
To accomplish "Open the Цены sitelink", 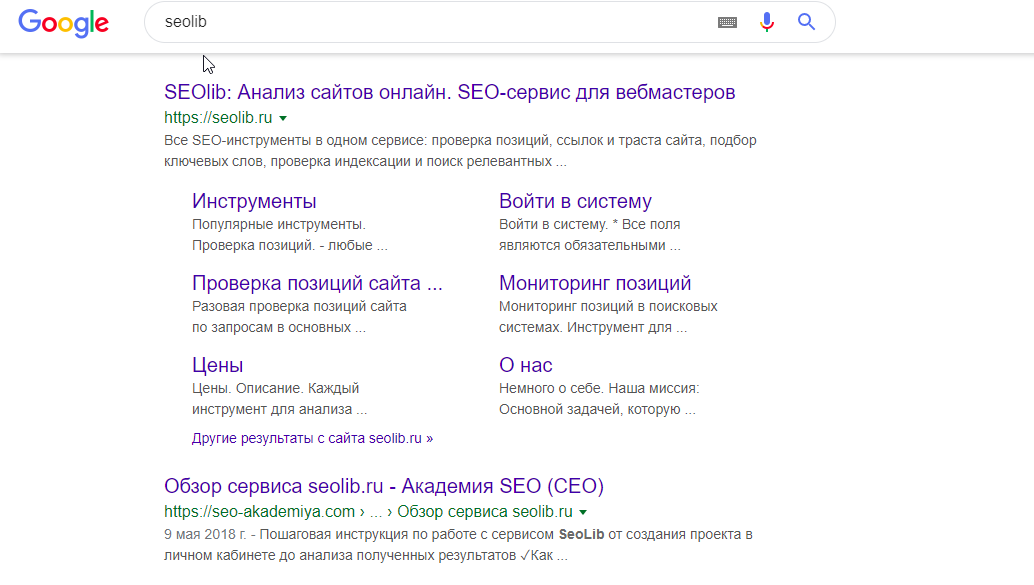I will (x=218, y=365).
